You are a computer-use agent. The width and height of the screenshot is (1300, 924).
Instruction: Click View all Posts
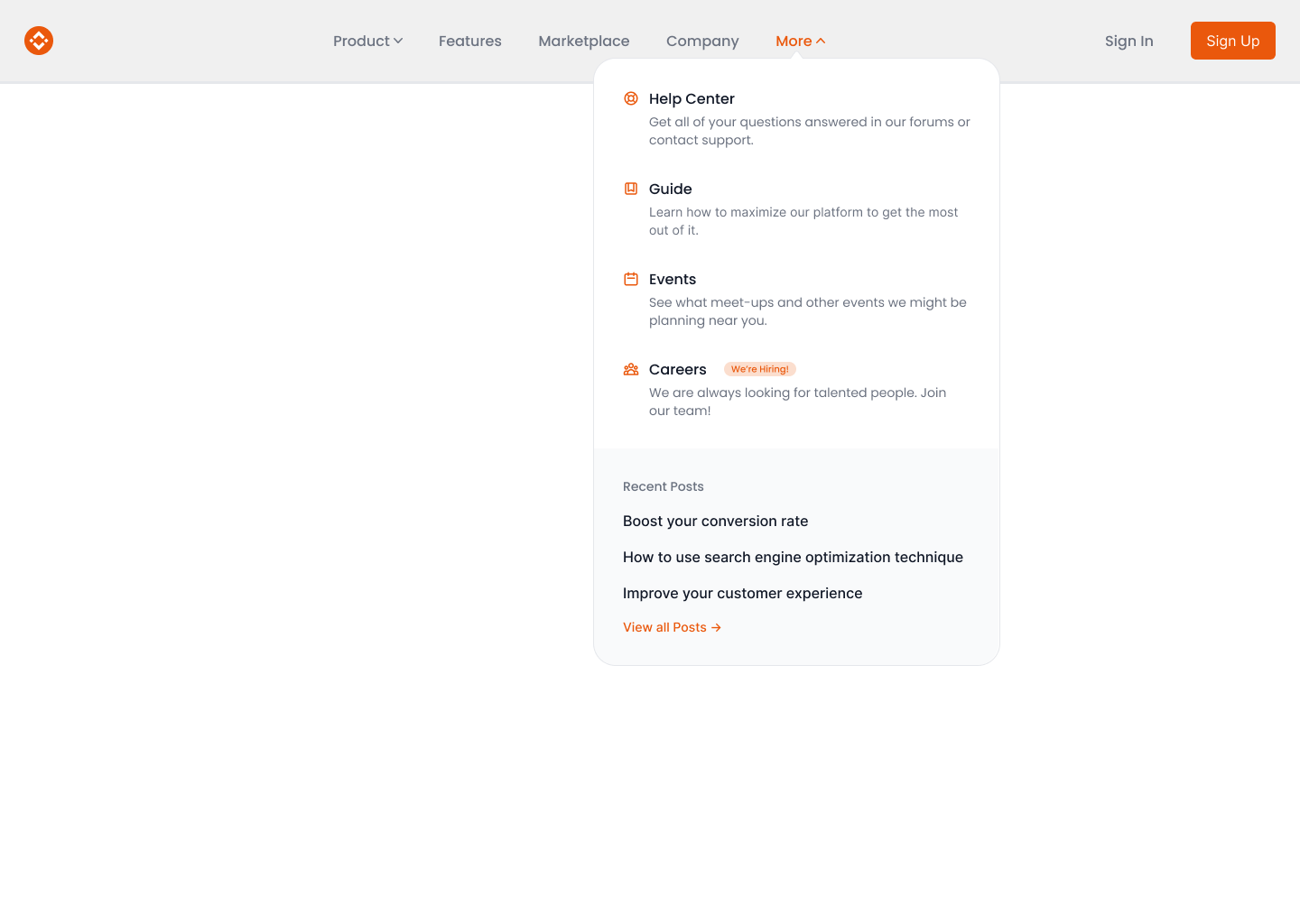coord(664,627)
